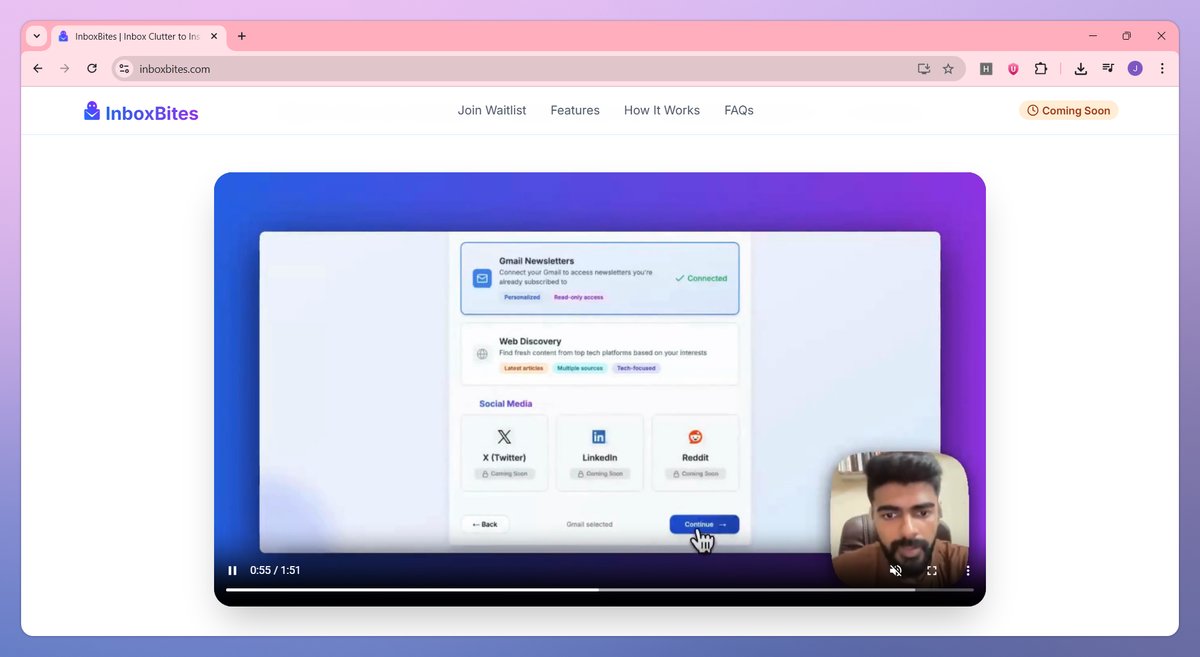The width and height of the screenshot is (1200, 657).
Task: Click the video progress bar
Action: [x=600, y=590]
